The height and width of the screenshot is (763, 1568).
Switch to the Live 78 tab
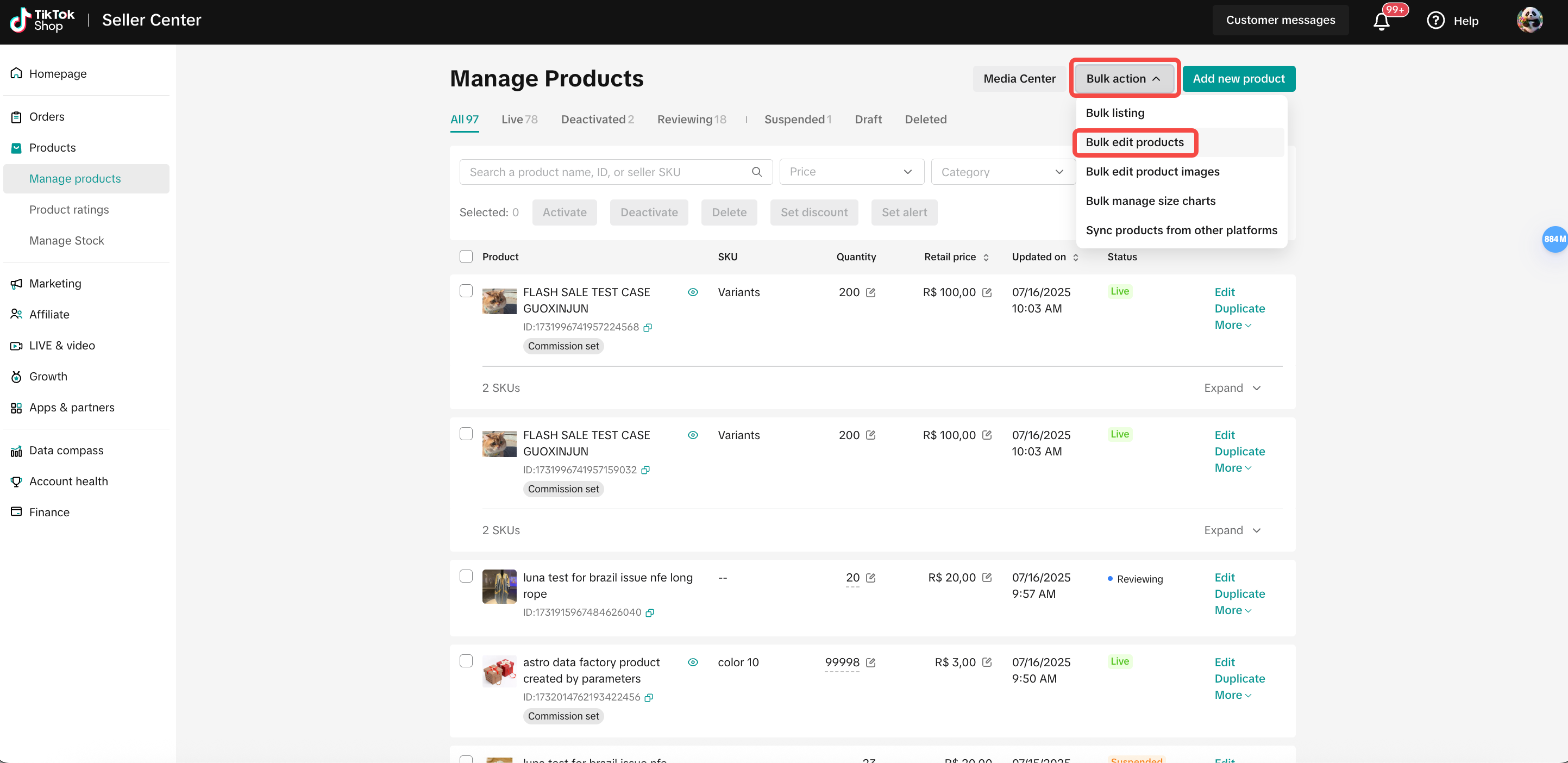click(519, 120)
